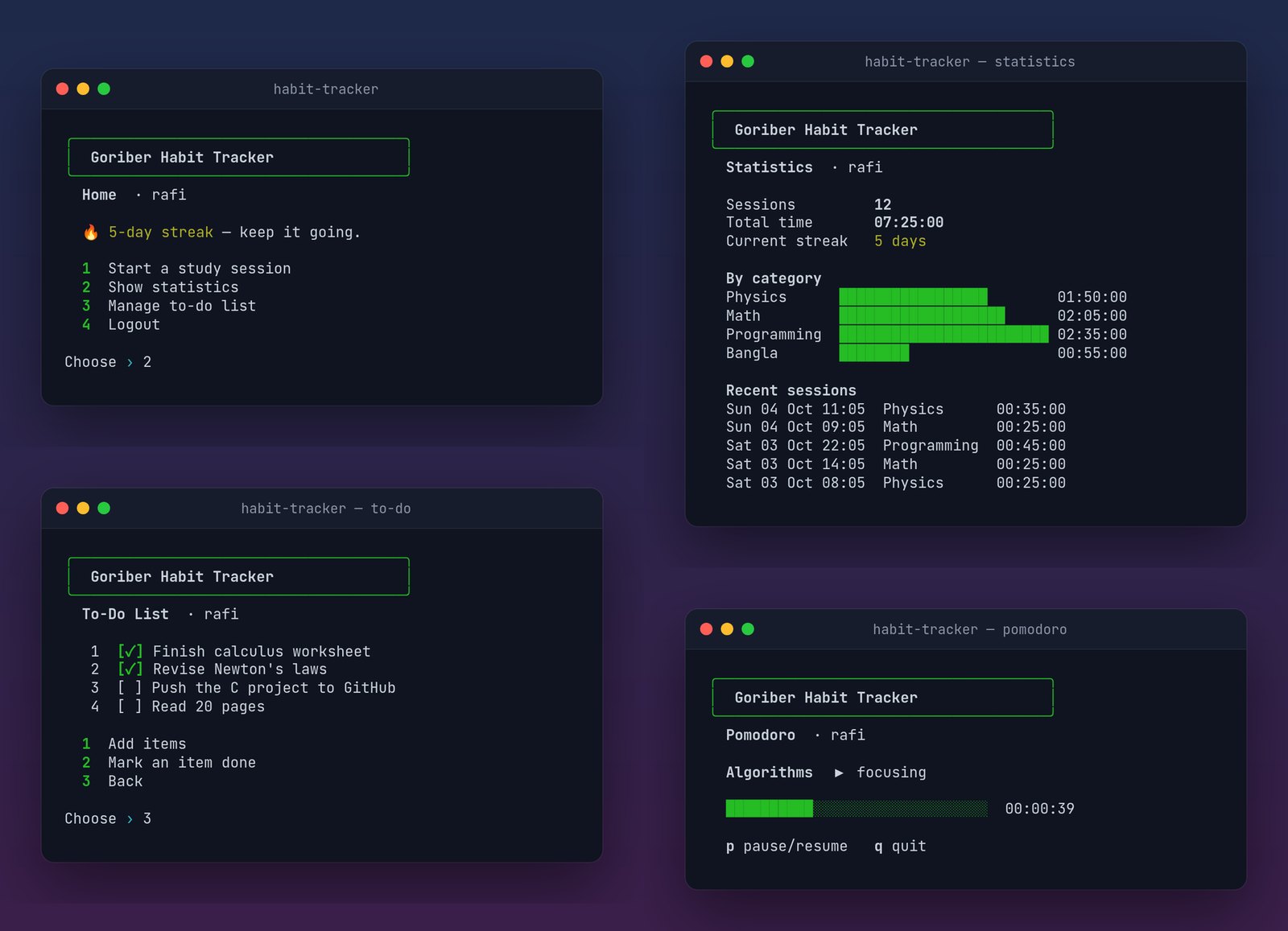
Task: Click the Bangla category bar in statistics
Action: [x=873, y=352]
